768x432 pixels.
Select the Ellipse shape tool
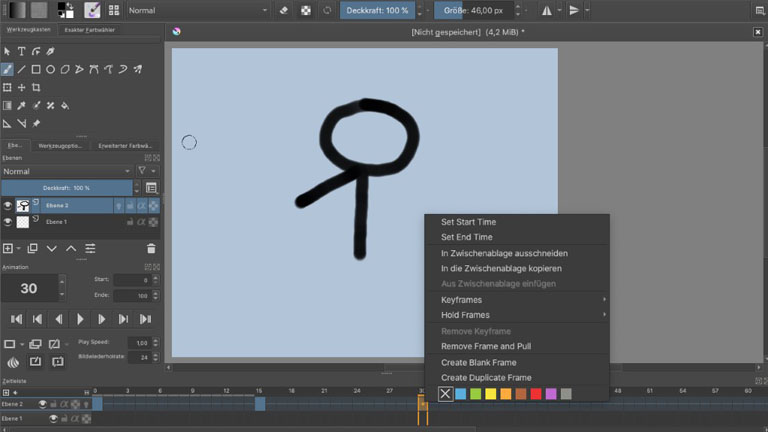coord(50,70)
